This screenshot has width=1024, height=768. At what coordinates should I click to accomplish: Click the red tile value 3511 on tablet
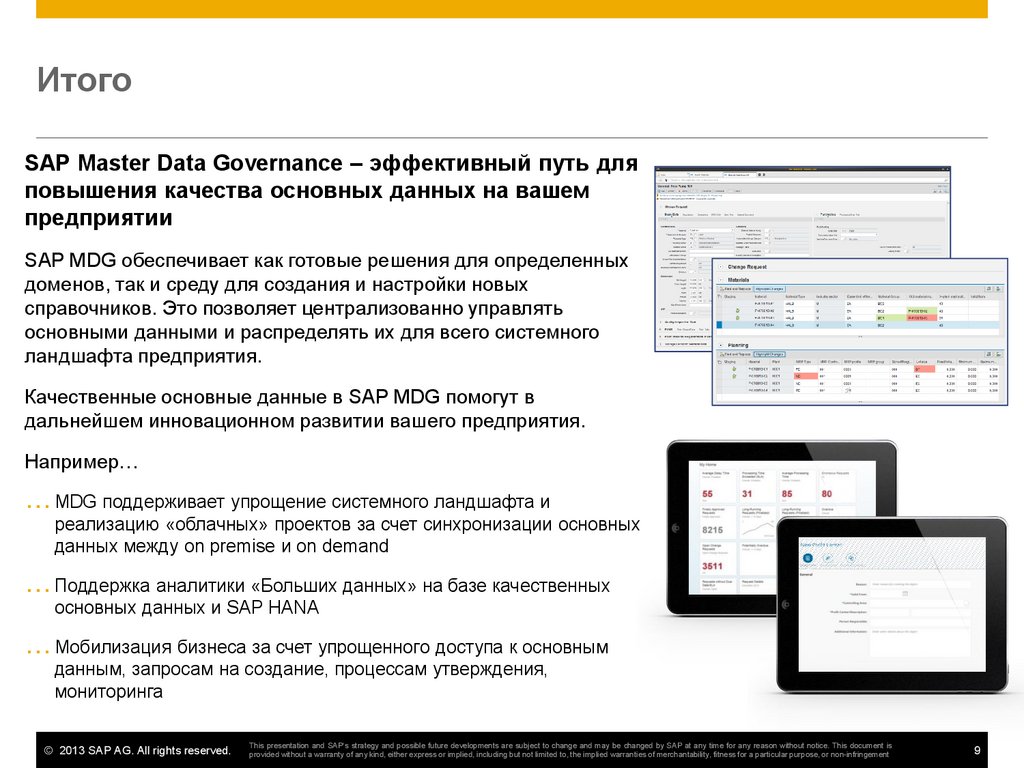712,566
